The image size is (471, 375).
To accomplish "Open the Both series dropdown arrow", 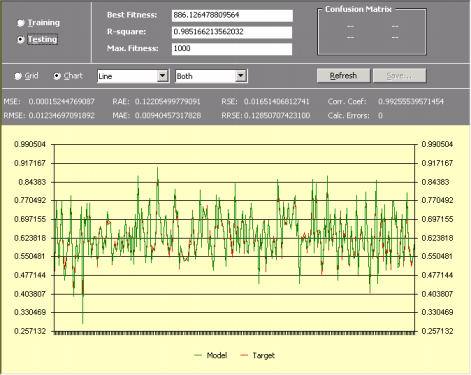I will pyautogui.click(x=241, y=76).
